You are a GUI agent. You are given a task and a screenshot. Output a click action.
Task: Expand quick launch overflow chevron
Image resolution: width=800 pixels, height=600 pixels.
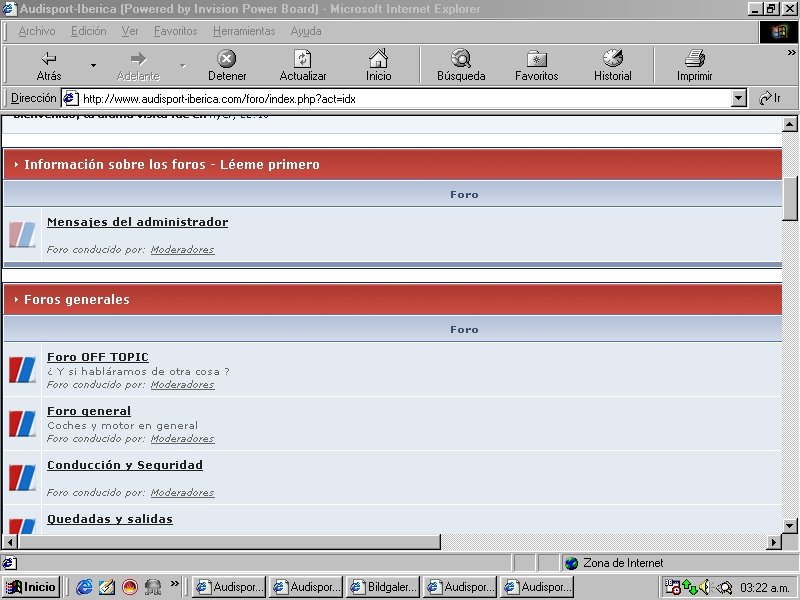click(x=175, y=583)
